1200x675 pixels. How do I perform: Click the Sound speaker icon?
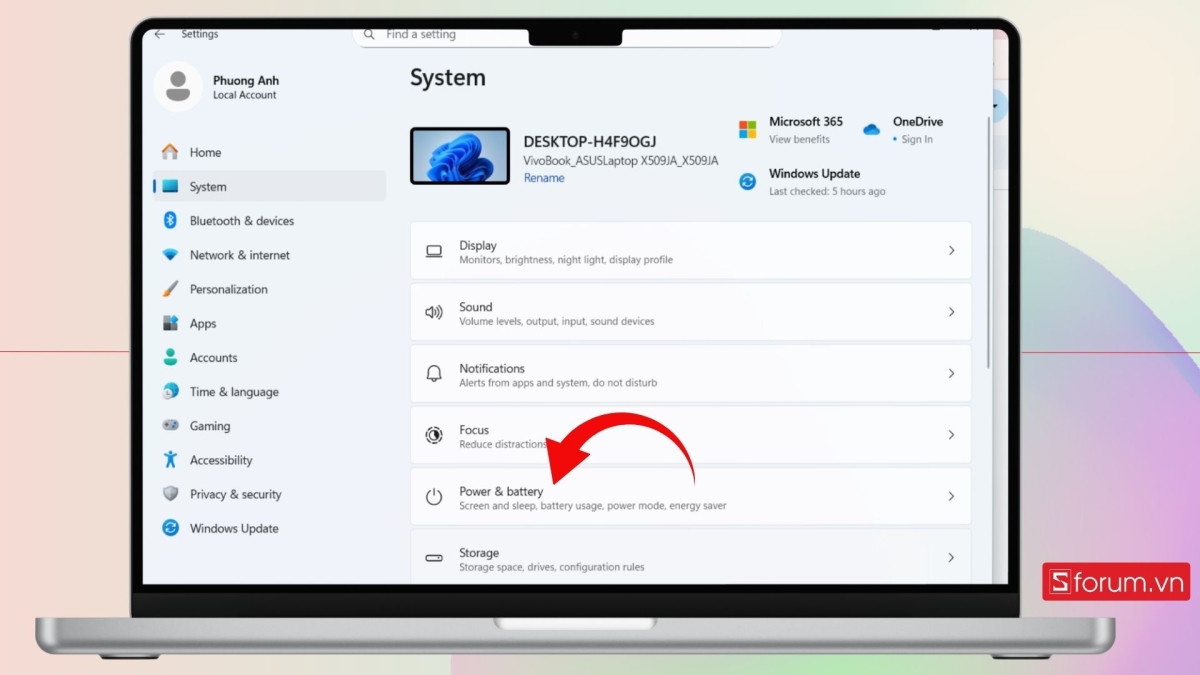[x=434, y=312]
